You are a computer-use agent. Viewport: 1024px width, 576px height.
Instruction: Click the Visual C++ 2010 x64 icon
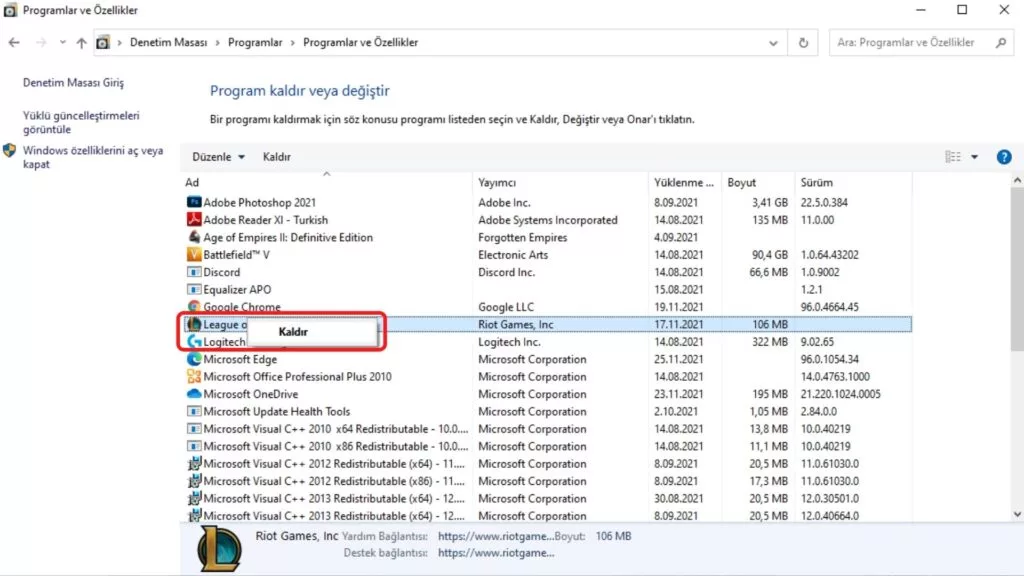(193, 429)
